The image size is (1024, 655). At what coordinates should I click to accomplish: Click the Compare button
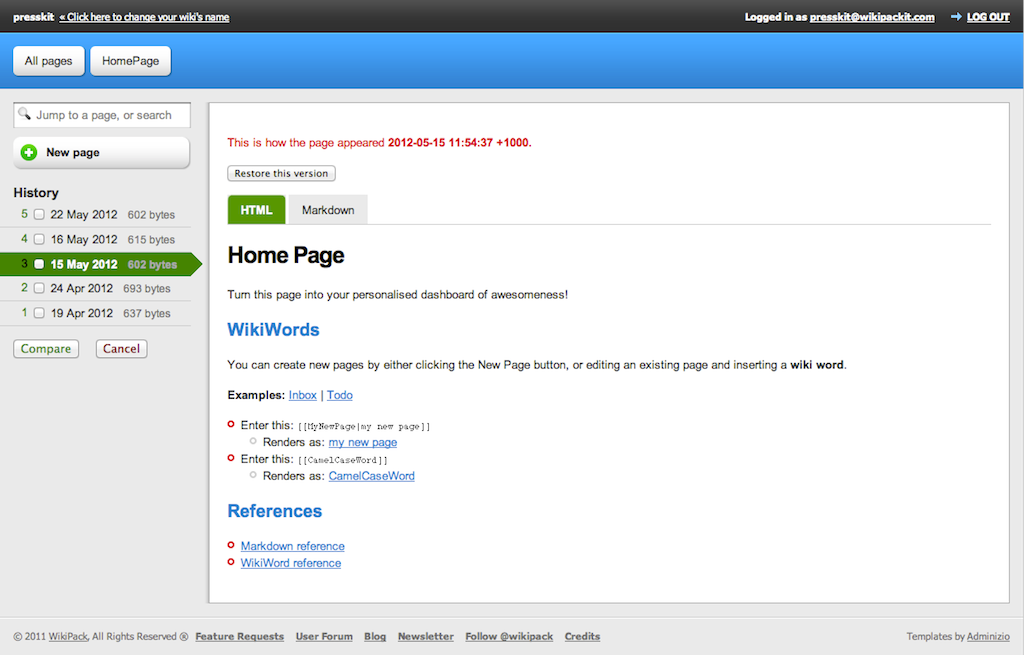pos(46,349)
